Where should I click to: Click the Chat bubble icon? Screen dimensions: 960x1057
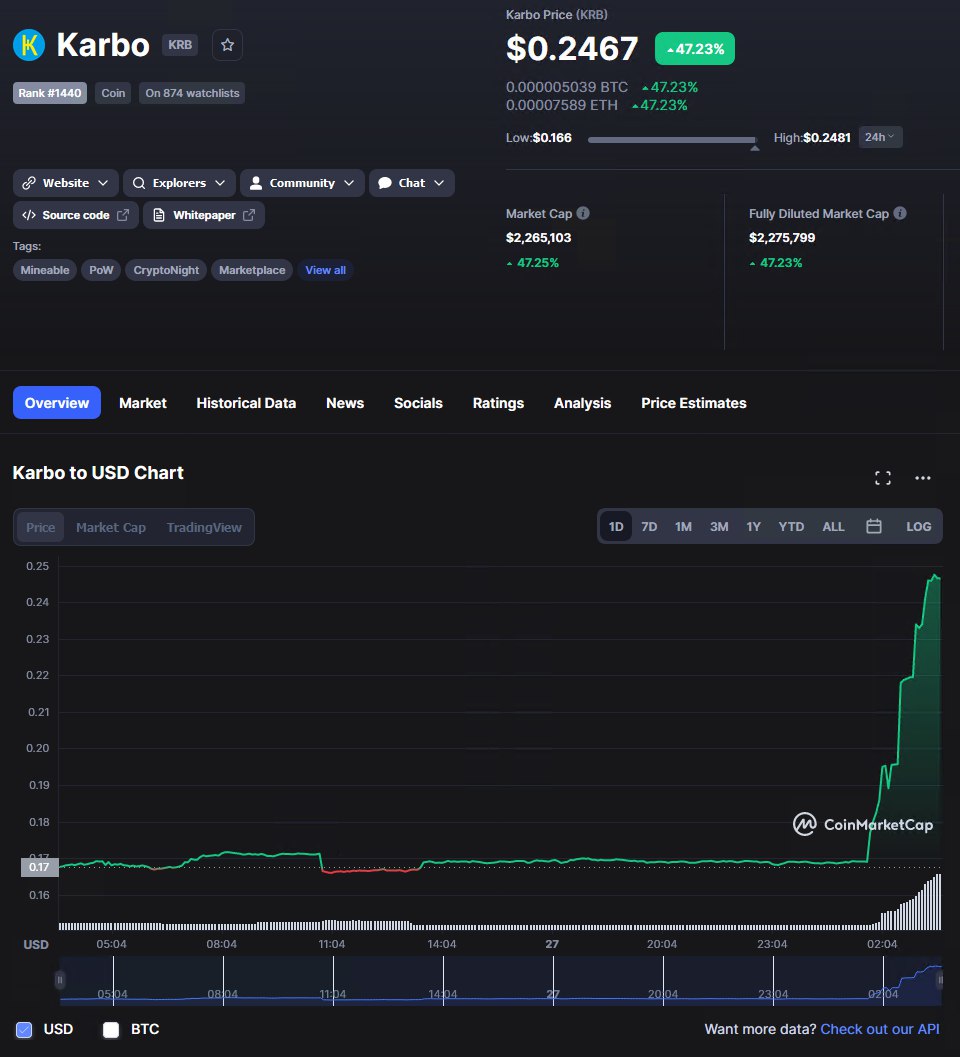[385, 183]
